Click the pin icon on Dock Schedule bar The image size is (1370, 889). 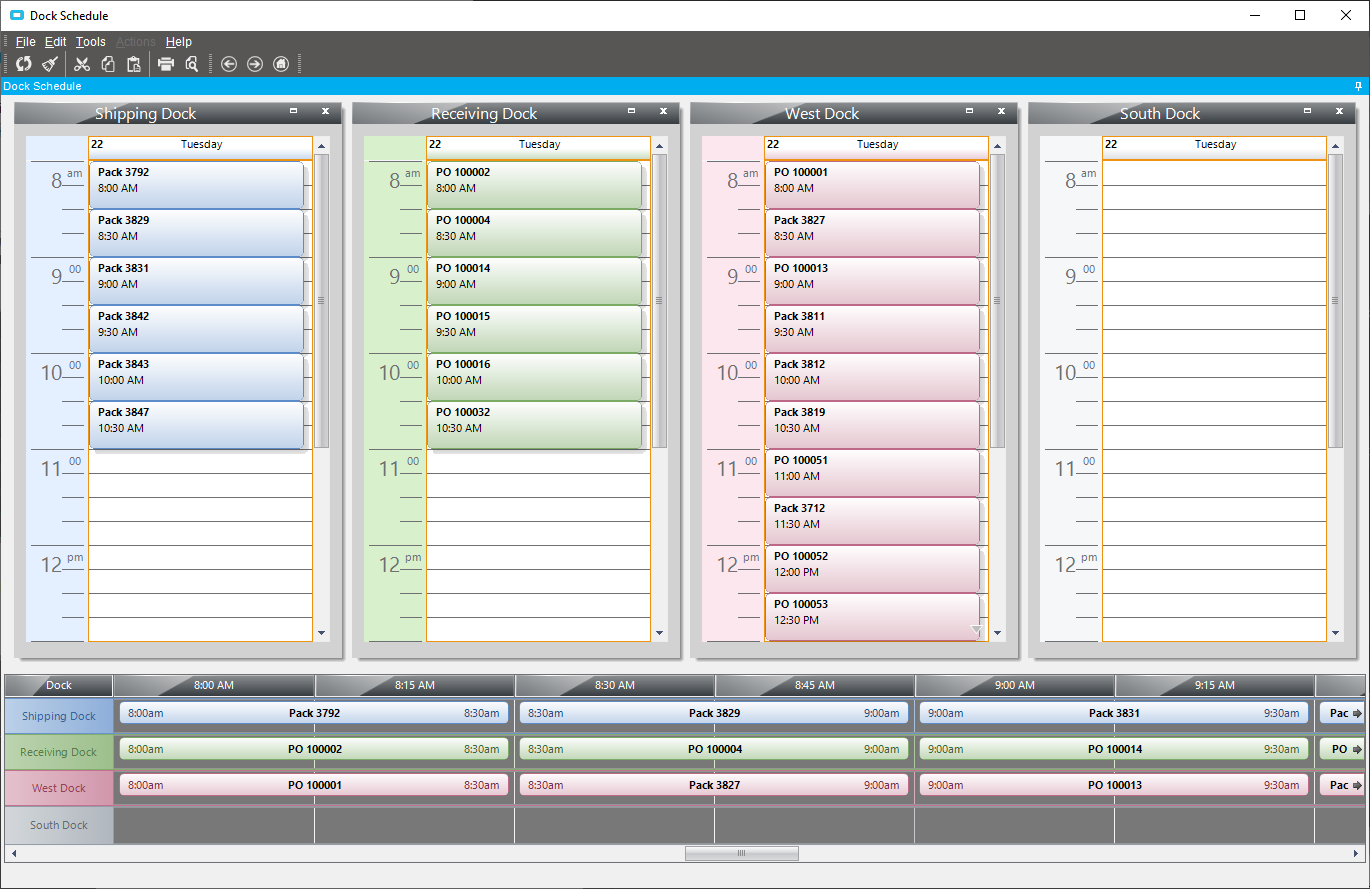click(x=1358, y=86)
